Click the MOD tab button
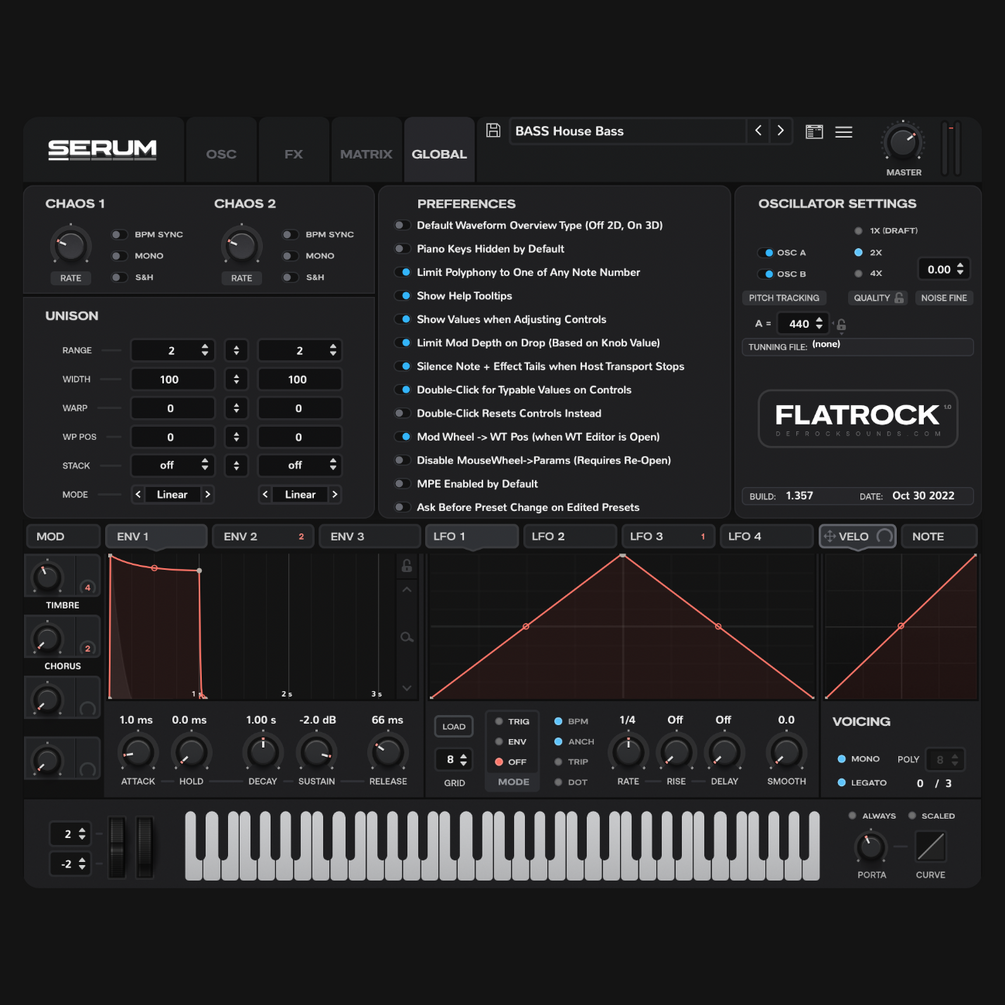The width and height of the screenshot is (1005, 1005). [x=63, y=536]
